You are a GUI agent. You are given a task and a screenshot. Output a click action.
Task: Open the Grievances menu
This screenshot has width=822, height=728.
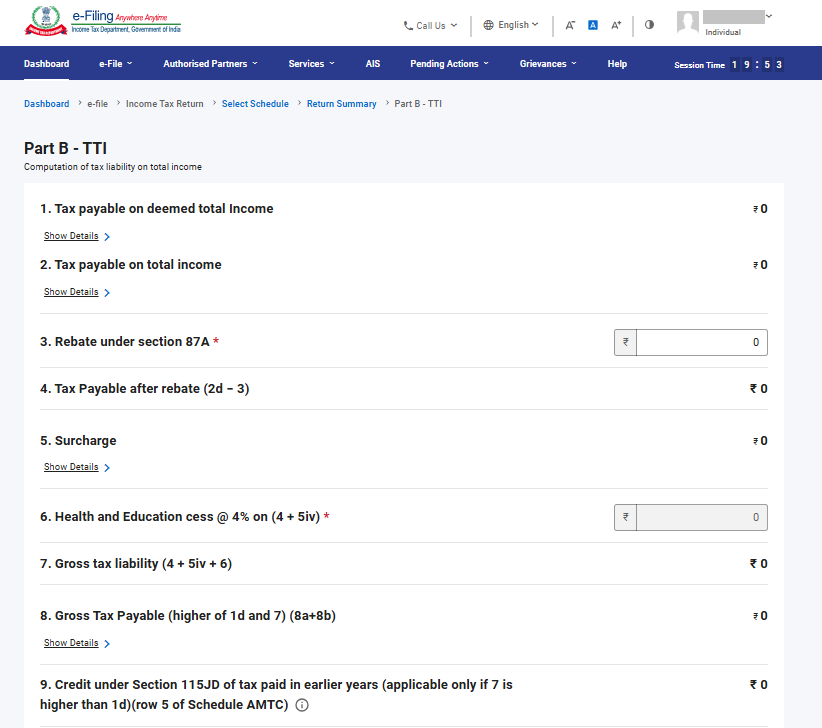tap(548, 63)
